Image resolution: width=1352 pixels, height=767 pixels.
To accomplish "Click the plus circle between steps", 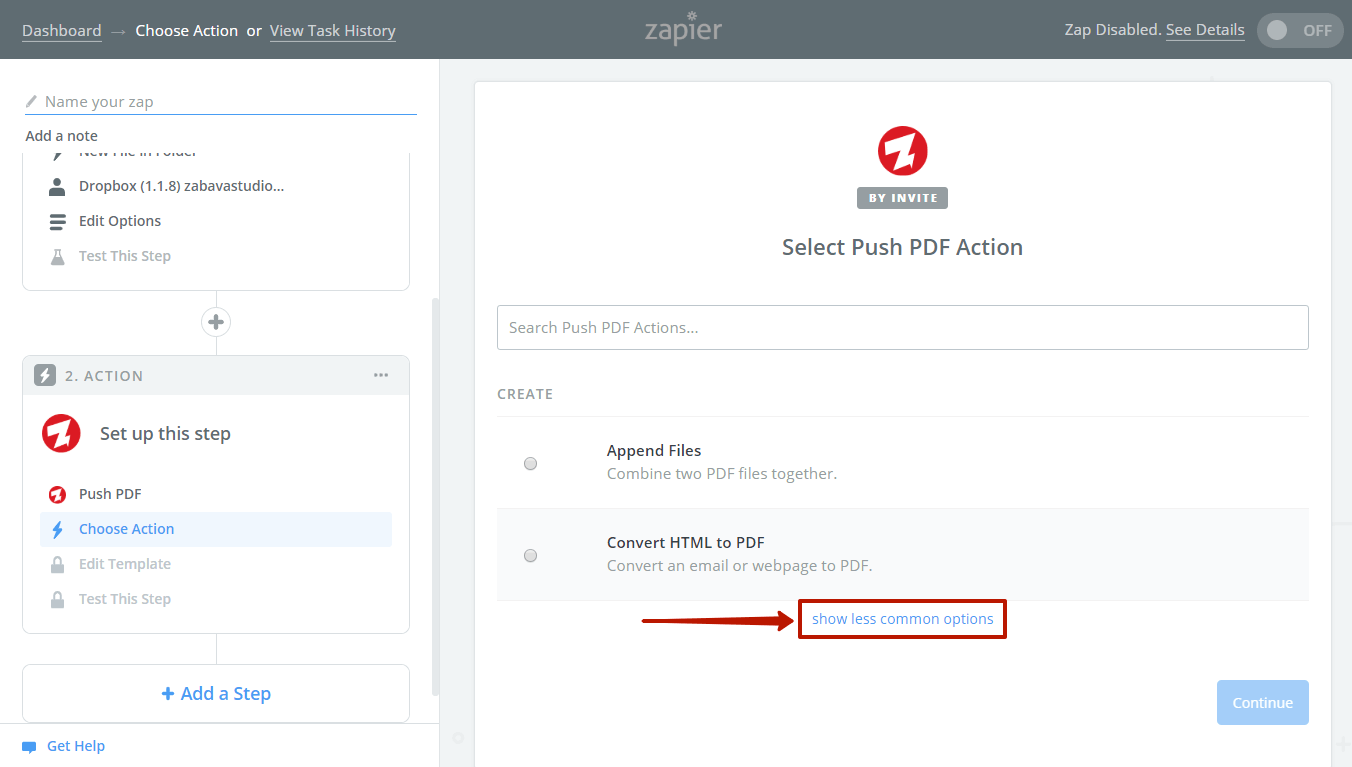I will 216,322.
